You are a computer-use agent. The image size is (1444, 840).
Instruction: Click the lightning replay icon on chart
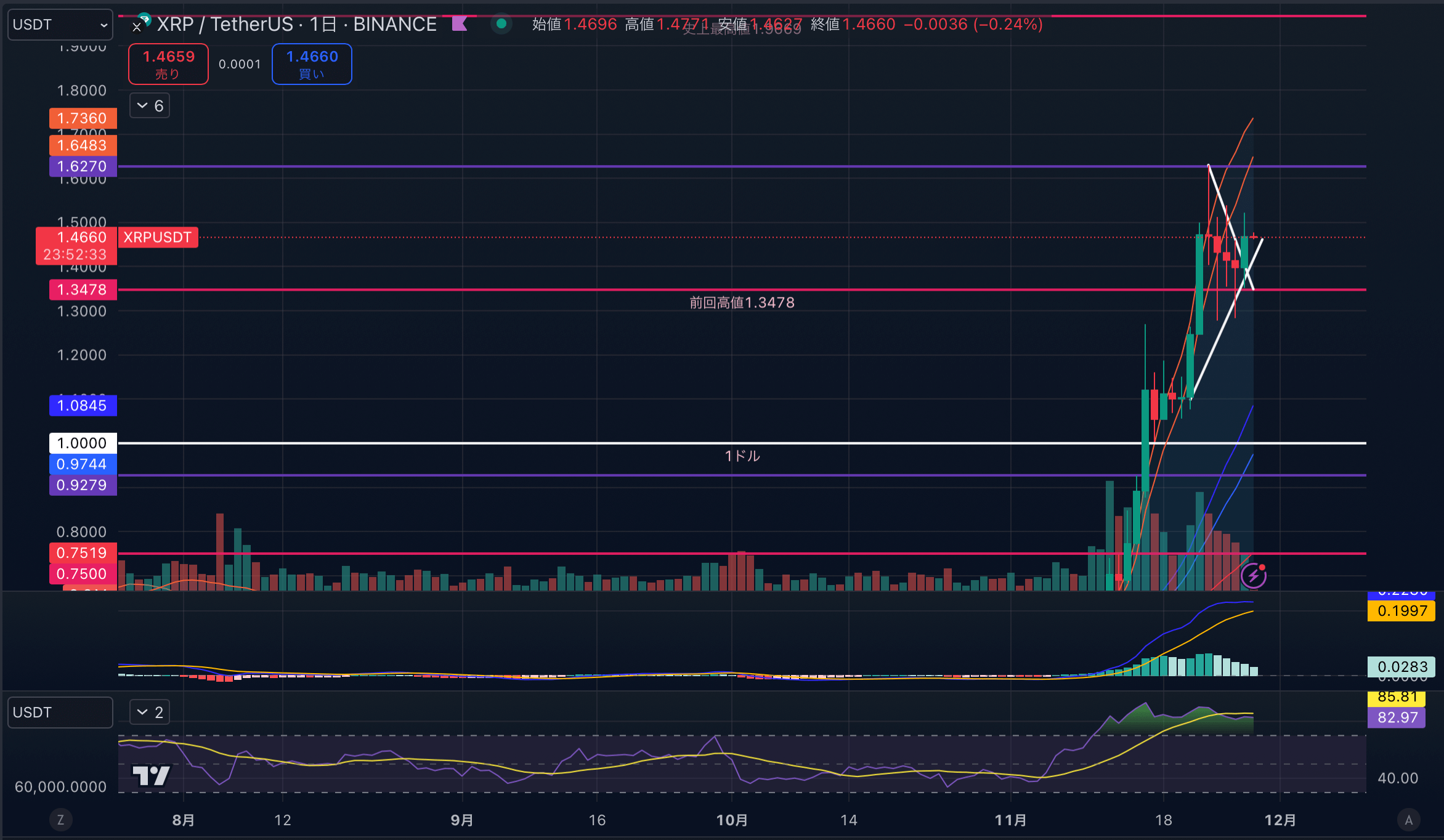1254,576
